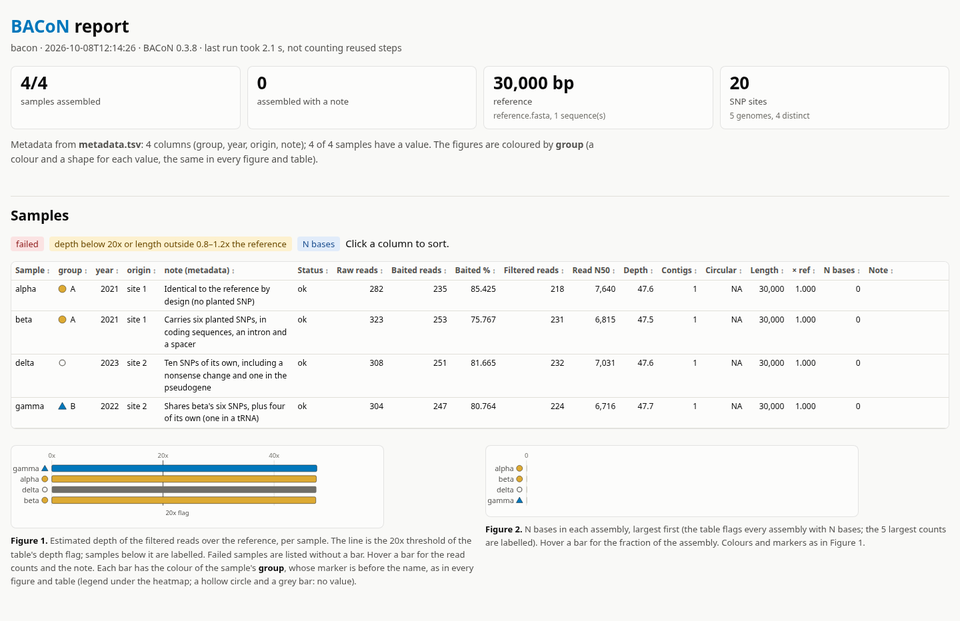Click Baited % value 75.767
The image size is (960, 621).
[x=483, y=320]
